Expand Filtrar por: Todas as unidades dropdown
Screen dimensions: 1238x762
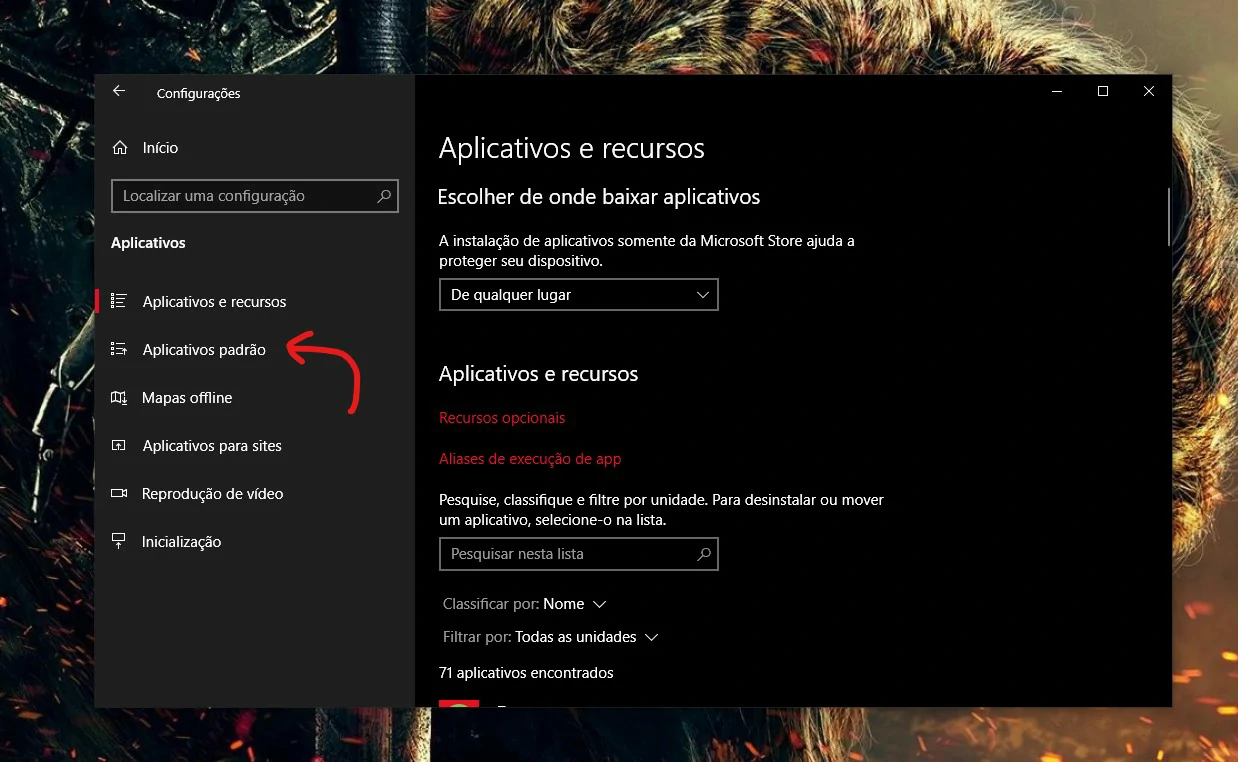pyautogui.click(x=551, y=637)
